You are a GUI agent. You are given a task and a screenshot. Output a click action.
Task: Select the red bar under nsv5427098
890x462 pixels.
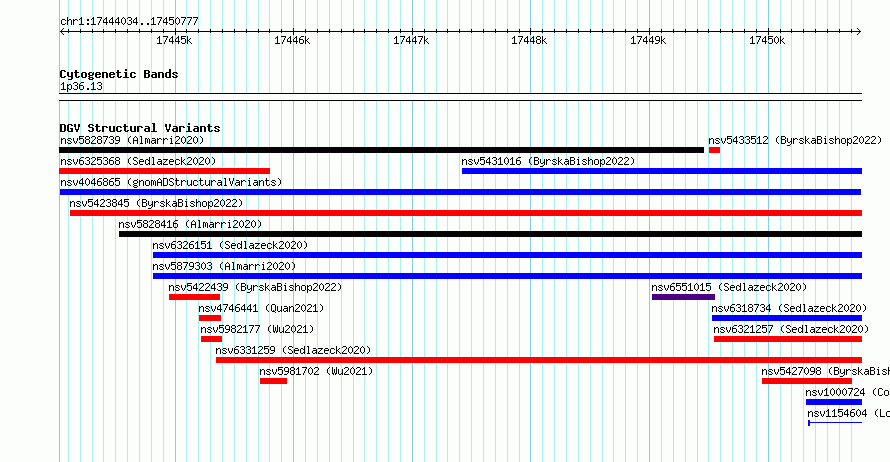pyautogui.click(x=807, y=381)
